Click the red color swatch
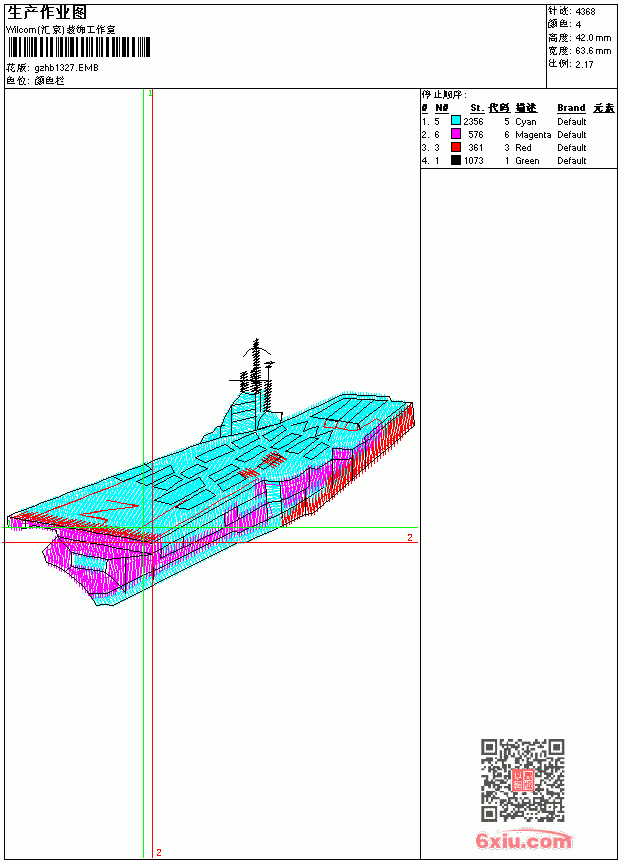Viewport: 620px width, 860px height. coord(455,147)
